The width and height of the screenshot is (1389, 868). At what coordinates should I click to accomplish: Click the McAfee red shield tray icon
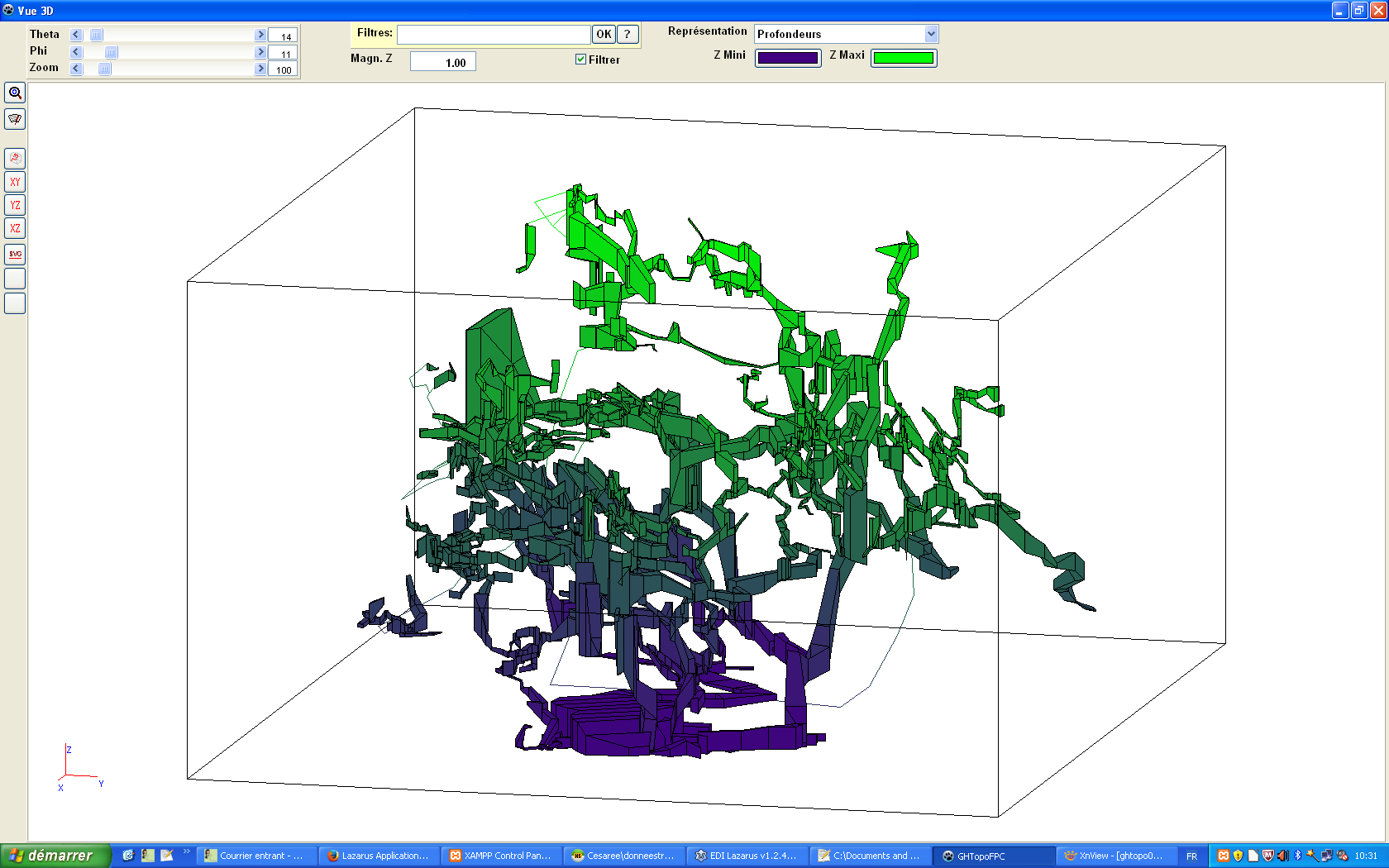pyautogui.click(x=1267, y=856)
